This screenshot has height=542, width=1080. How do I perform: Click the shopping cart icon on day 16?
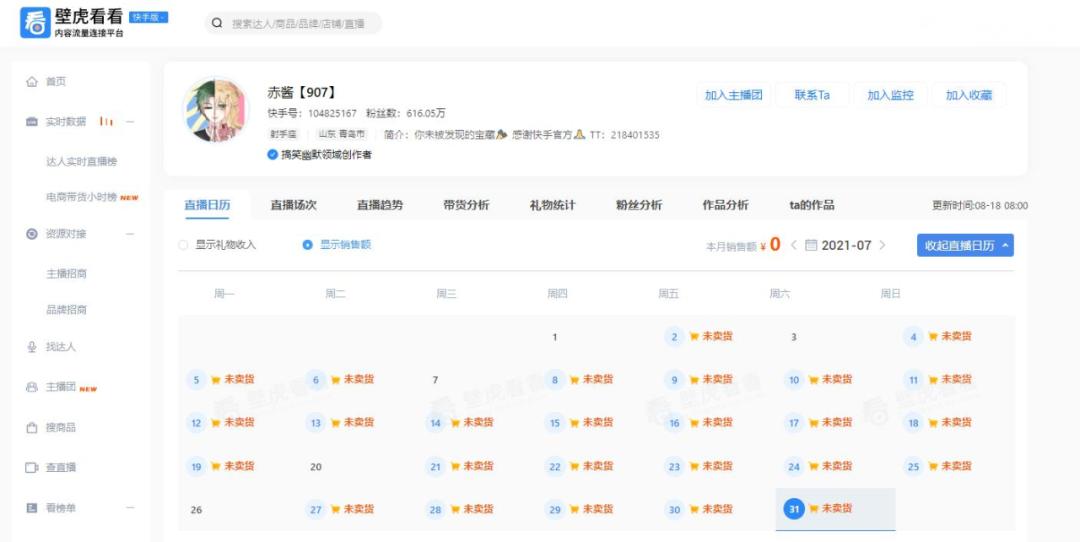point(694,423)
